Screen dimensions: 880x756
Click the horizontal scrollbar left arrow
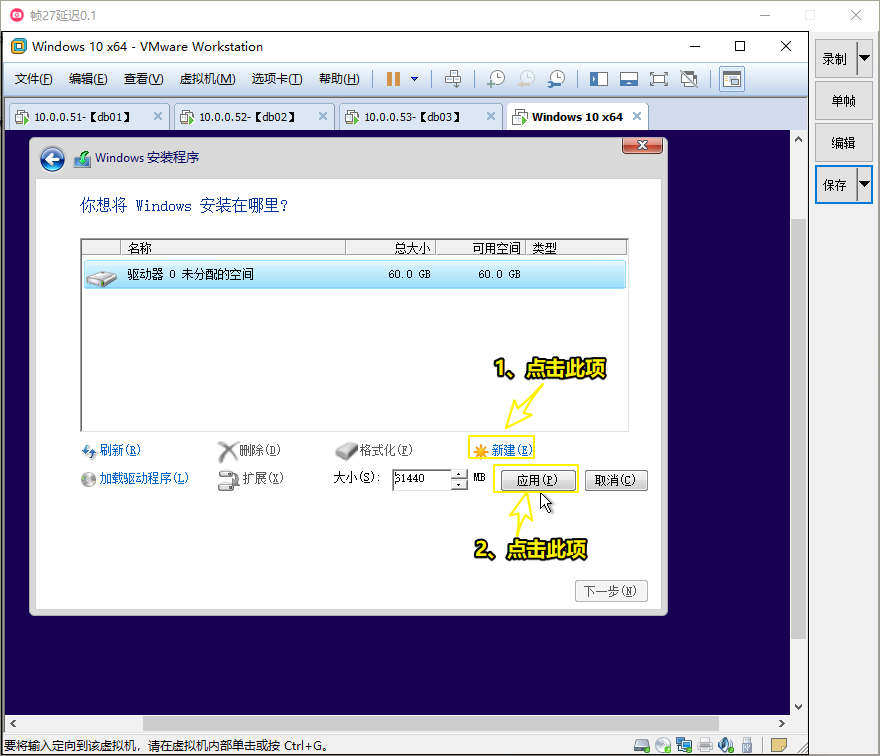13,723
